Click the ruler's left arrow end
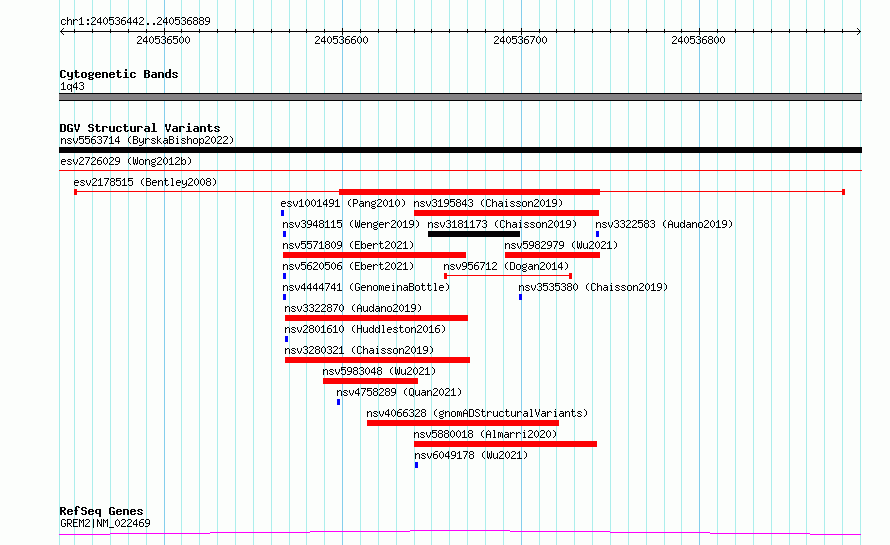Viewport: 890px width, 545px height. point(62,32)
